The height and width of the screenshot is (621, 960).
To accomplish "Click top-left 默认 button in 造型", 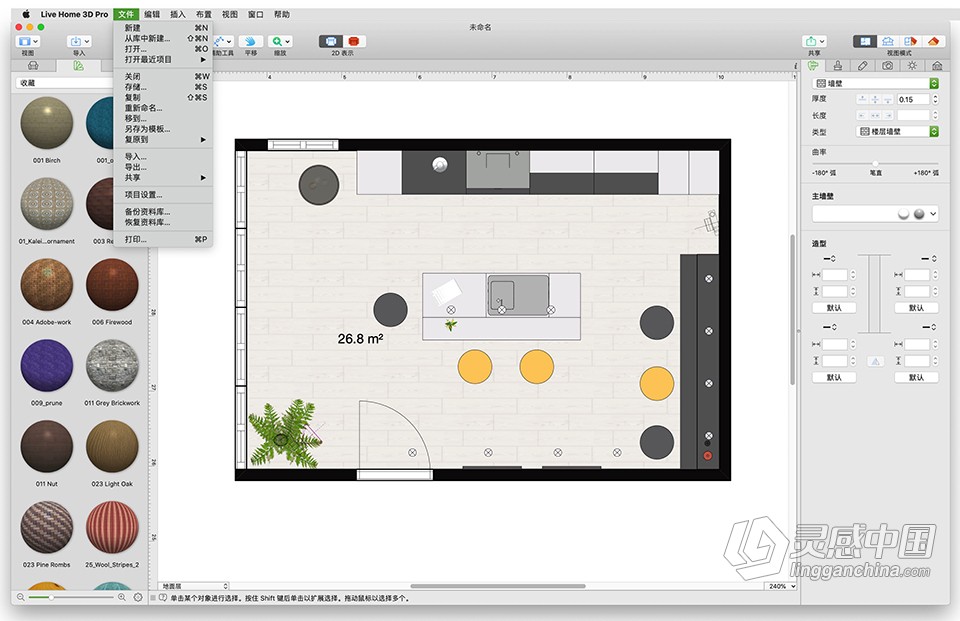I will coord(834,308).
